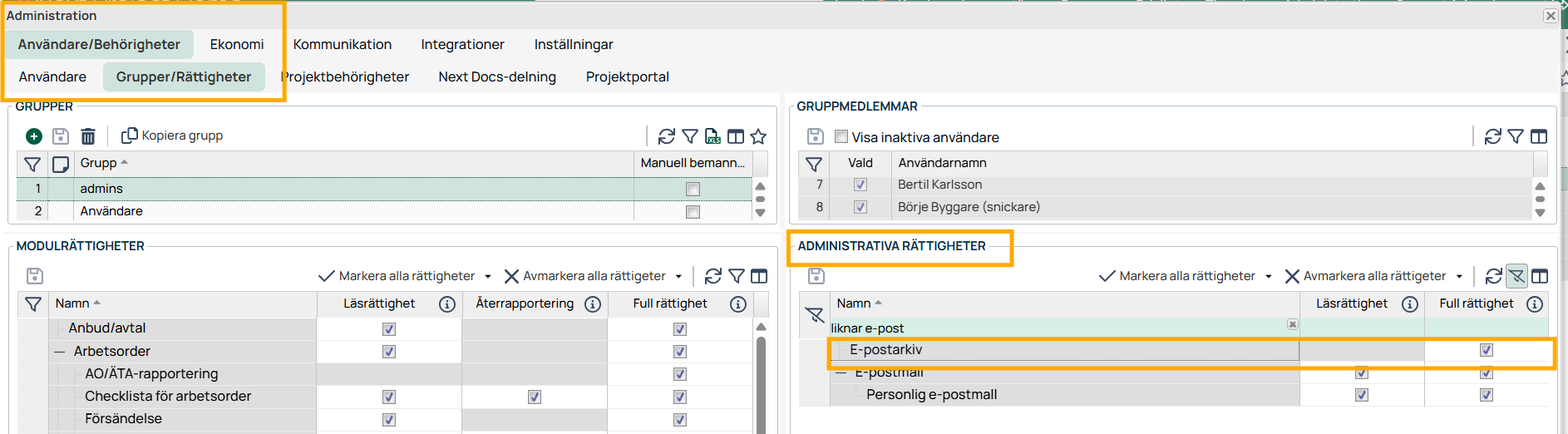Viewport: 1568px width, 434px height.
Task: Refresh the Gruppmedlemmar list
Action: [x=1493, y=136]
